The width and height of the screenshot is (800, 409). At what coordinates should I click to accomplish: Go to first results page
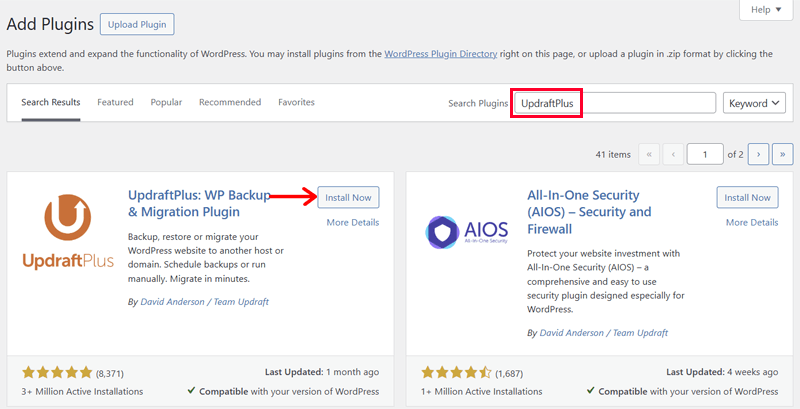(x=649, y=155)
